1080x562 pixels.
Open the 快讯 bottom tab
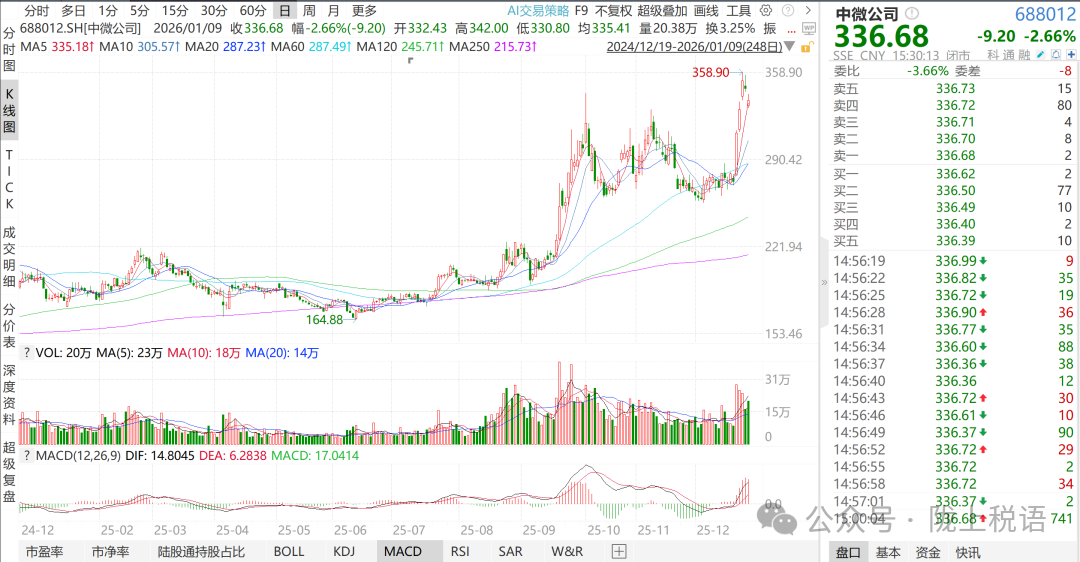point(968,552)
